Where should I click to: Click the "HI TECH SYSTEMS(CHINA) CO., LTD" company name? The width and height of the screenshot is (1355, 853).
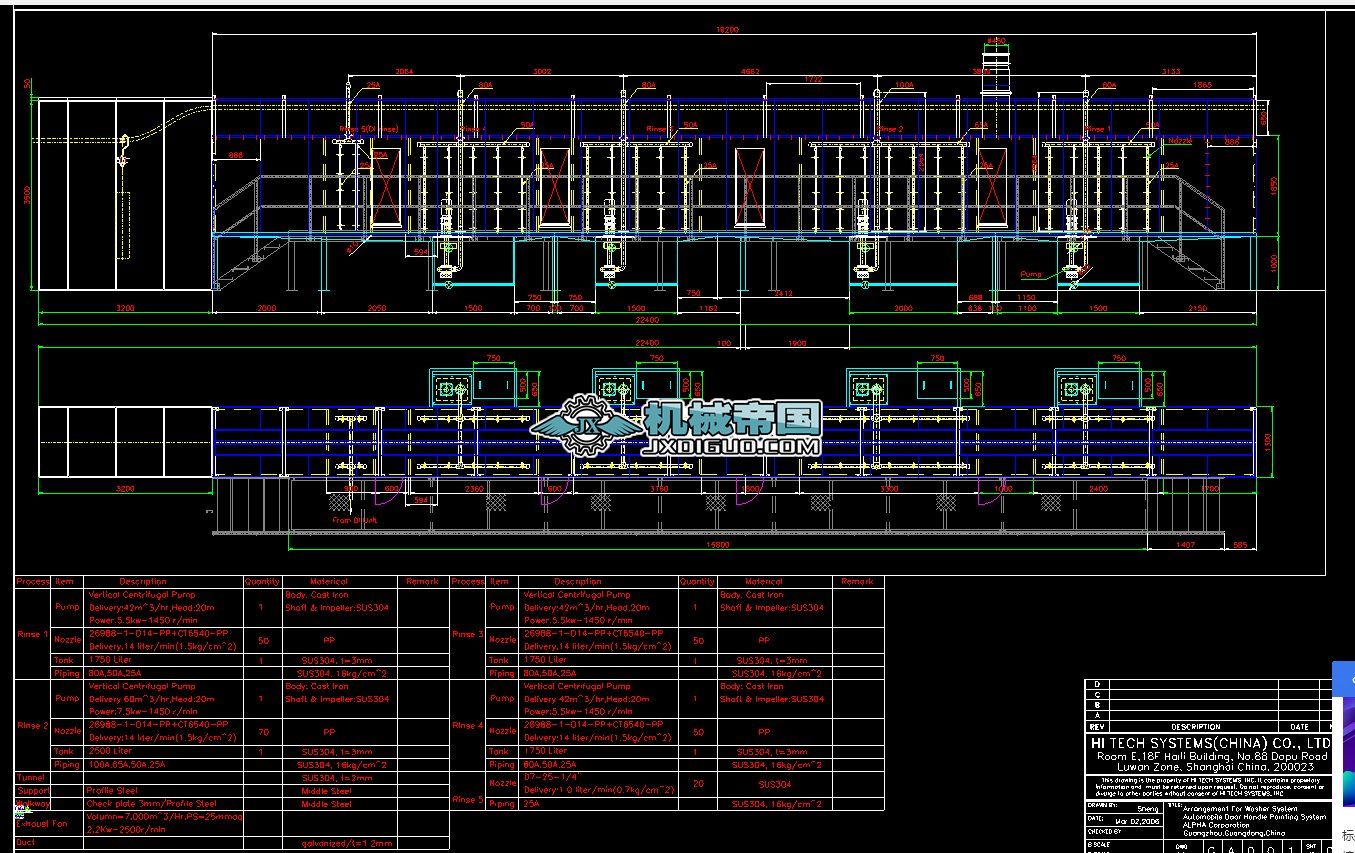point(1211,744)
